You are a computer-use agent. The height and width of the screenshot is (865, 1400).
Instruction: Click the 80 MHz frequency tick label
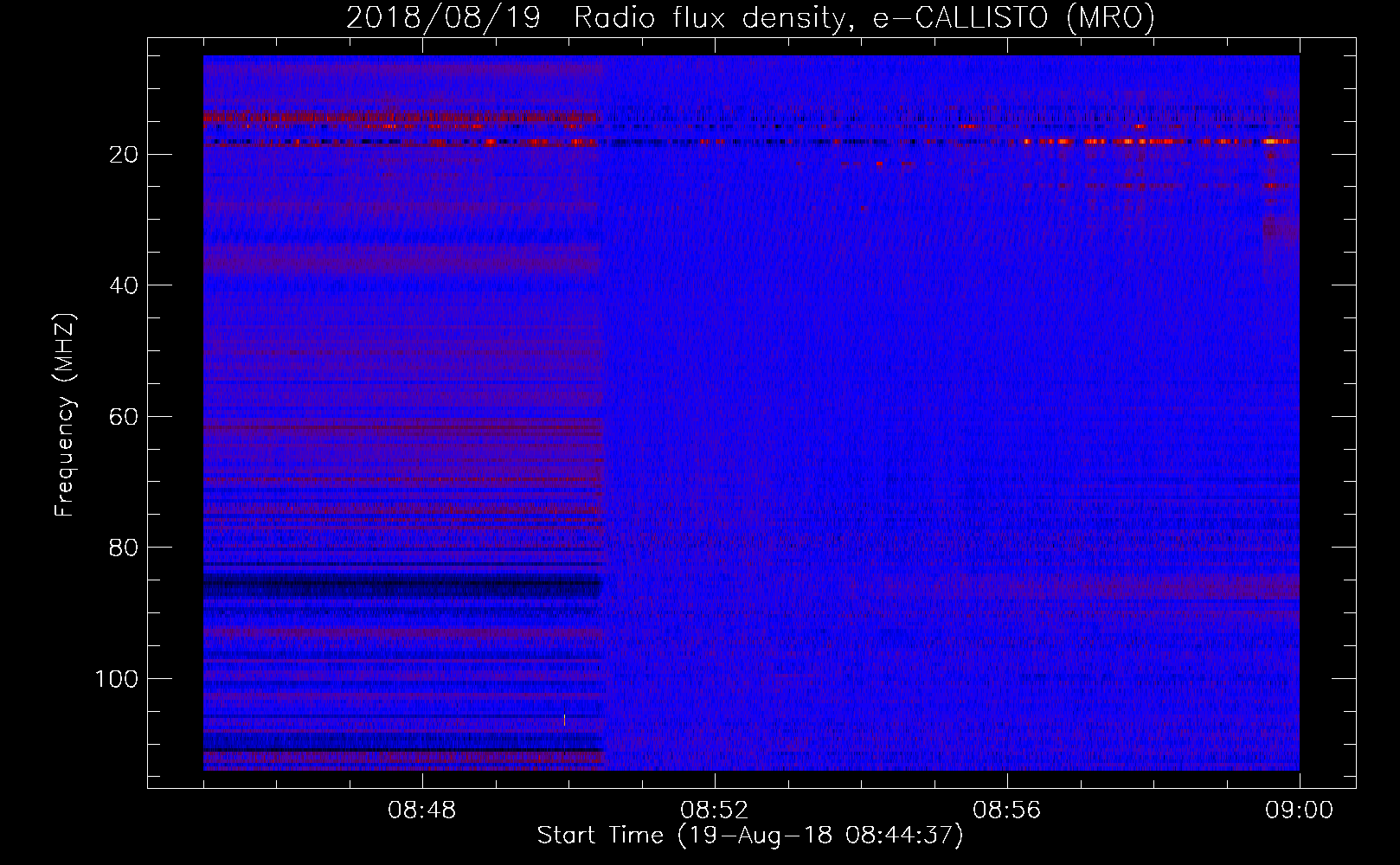(x=124, y=548)
